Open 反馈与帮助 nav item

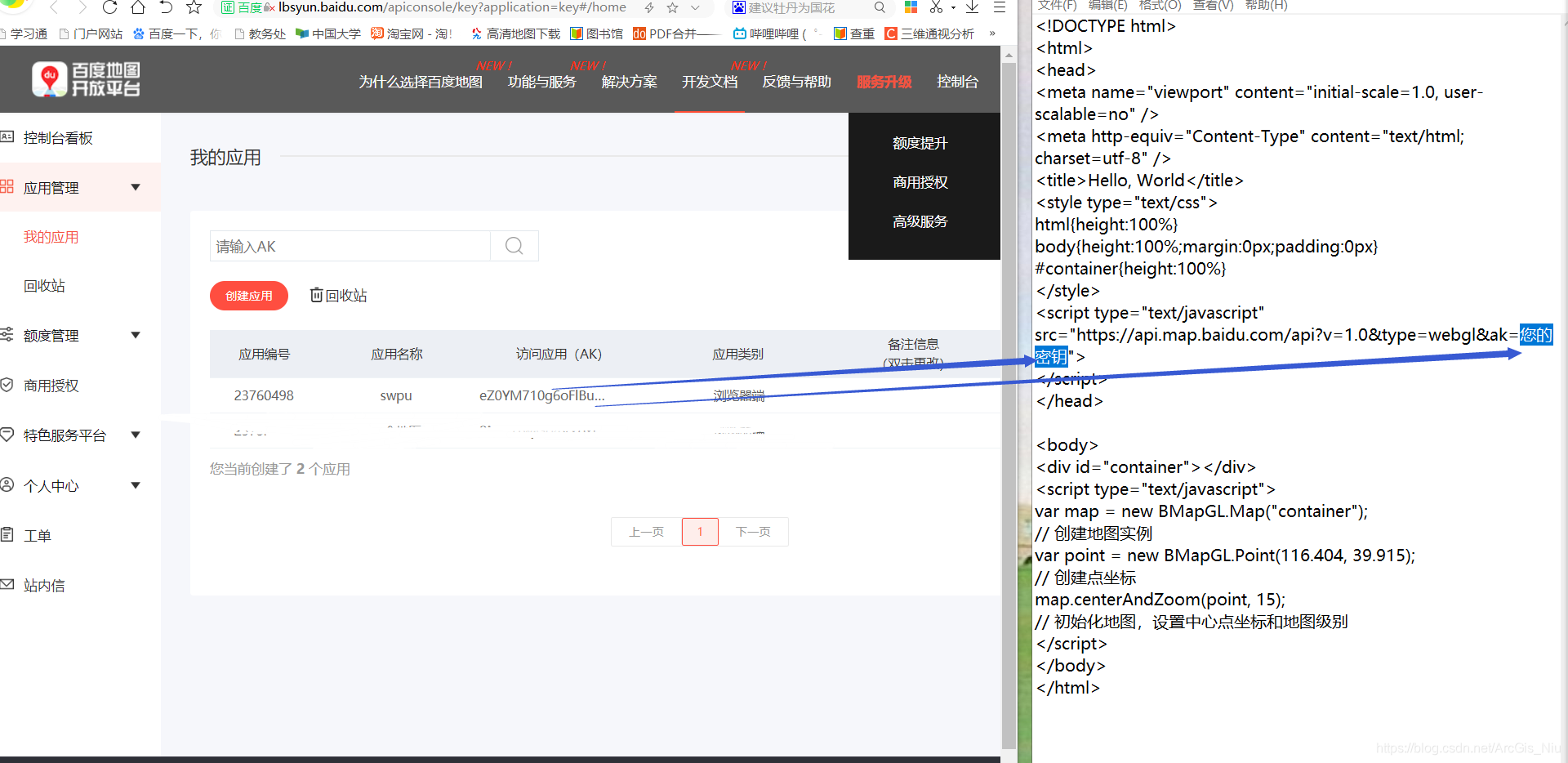pyautogui.click(x=796, y=82)
